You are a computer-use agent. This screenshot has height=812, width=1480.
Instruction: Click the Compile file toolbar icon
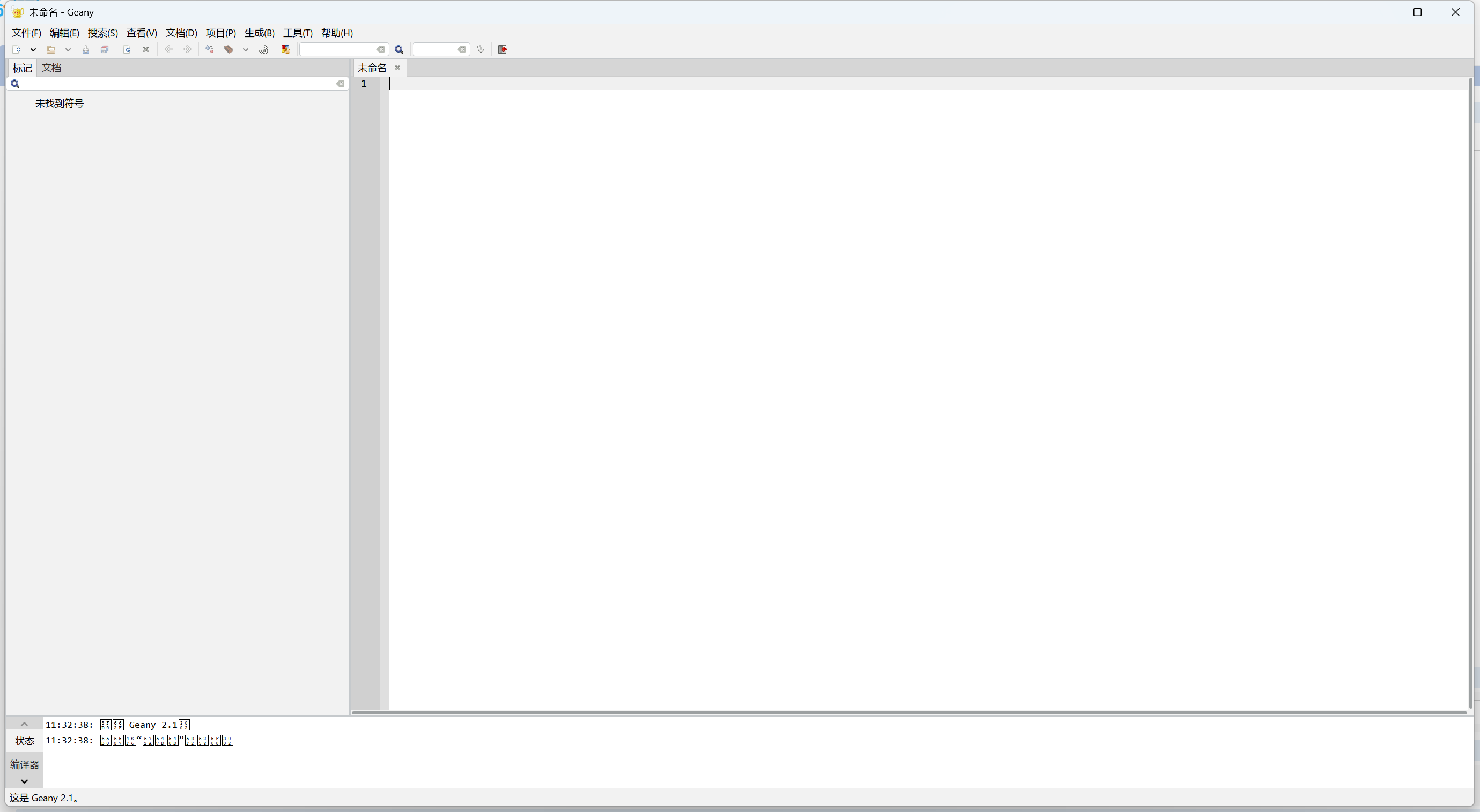click(x=210, y=49)
